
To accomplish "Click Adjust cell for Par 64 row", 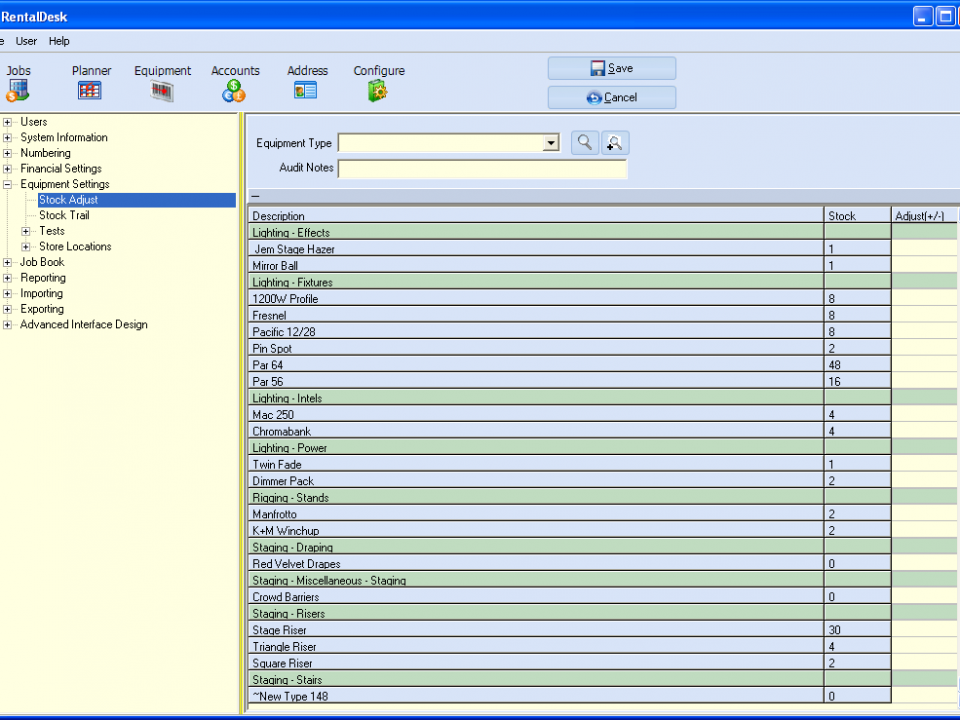I will pos(924,365).
